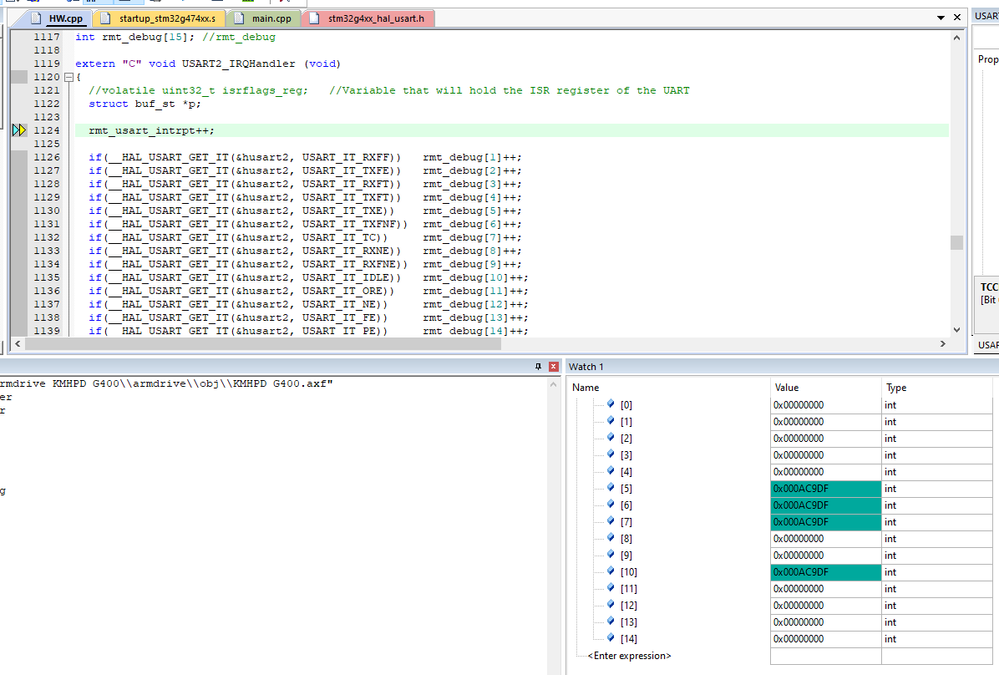The image size is (999, 675).
Task: Click line number 1126 in the editor gutter
Action: 47,157
